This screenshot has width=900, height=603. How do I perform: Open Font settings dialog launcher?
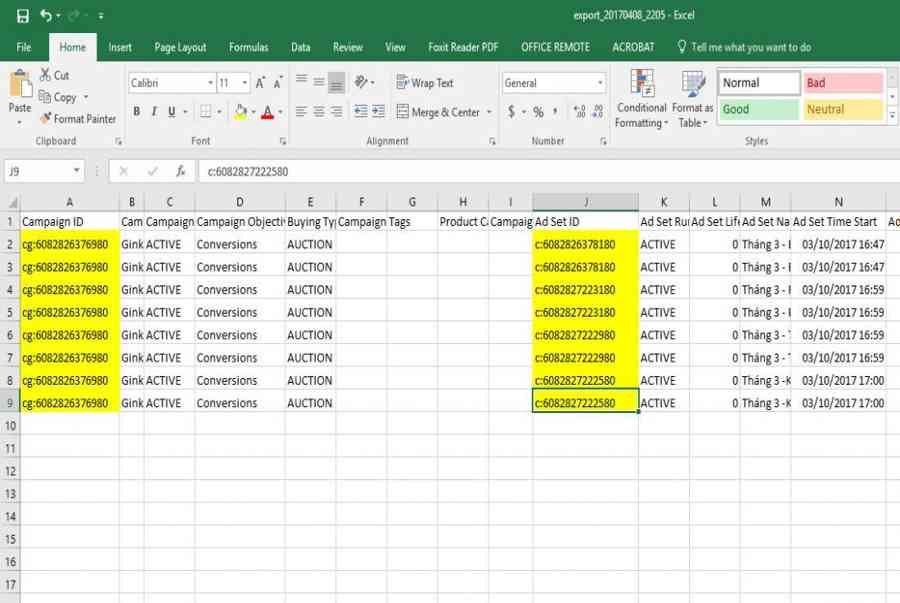[282, 141]
